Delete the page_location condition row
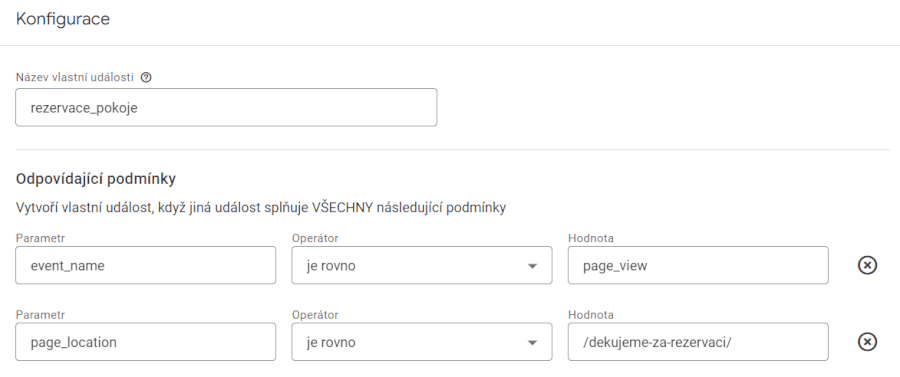900x377 pixels. point(867,342)
